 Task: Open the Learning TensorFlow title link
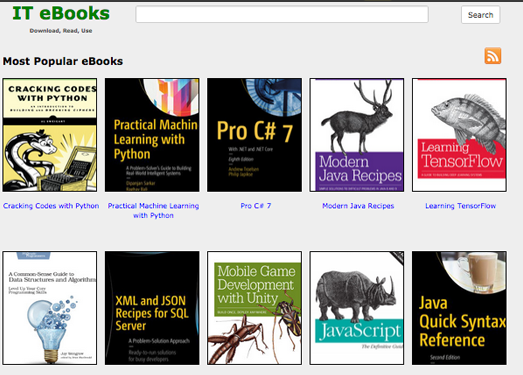pyautogui.click(x=460, y=206)
